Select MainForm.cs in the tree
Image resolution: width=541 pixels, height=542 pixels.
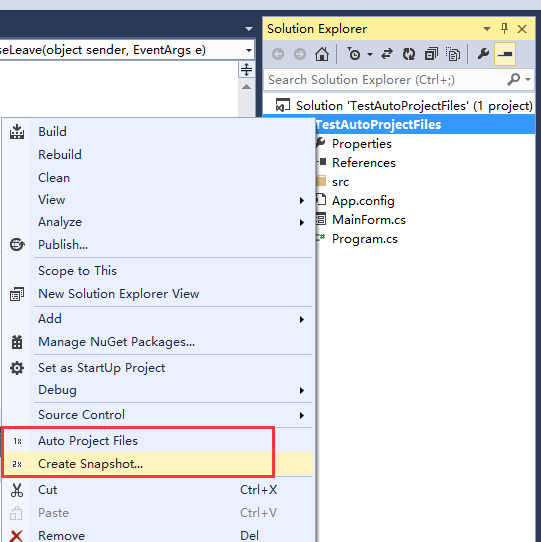(369, 220)
